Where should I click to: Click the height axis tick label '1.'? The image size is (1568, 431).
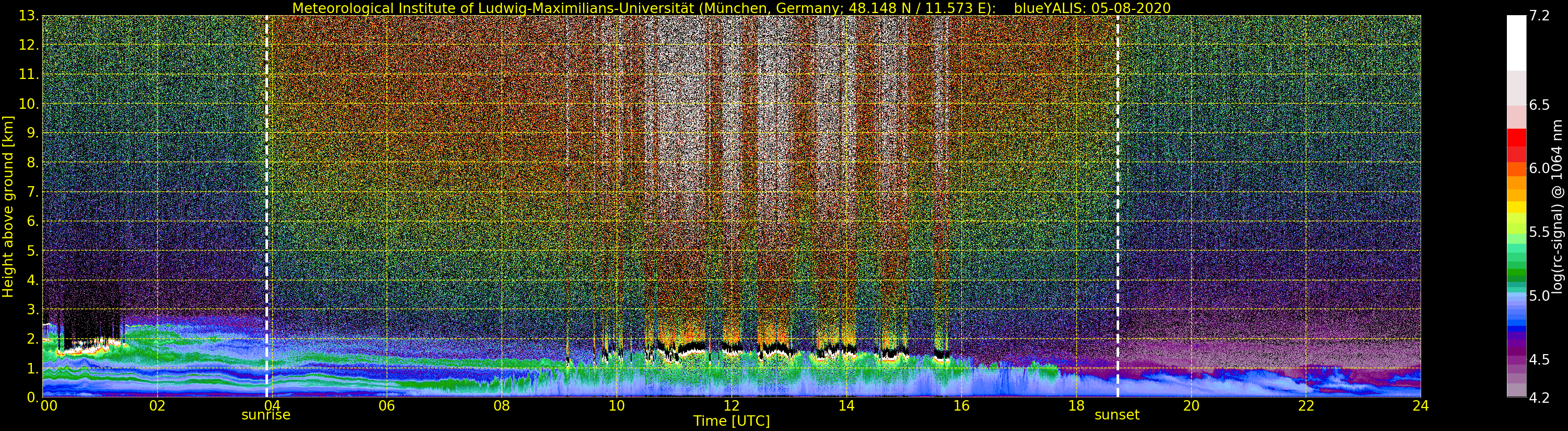[33, 368]
